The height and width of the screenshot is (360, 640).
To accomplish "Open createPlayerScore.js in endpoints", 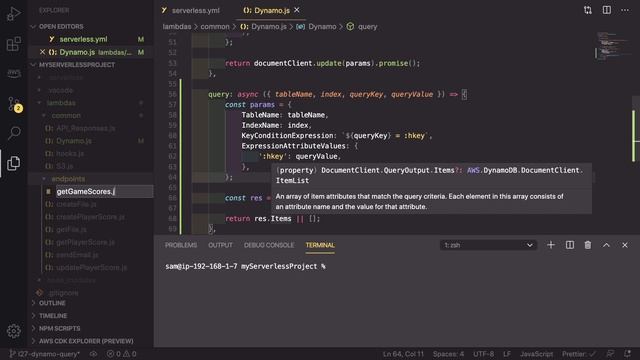I will coord(90,217).
